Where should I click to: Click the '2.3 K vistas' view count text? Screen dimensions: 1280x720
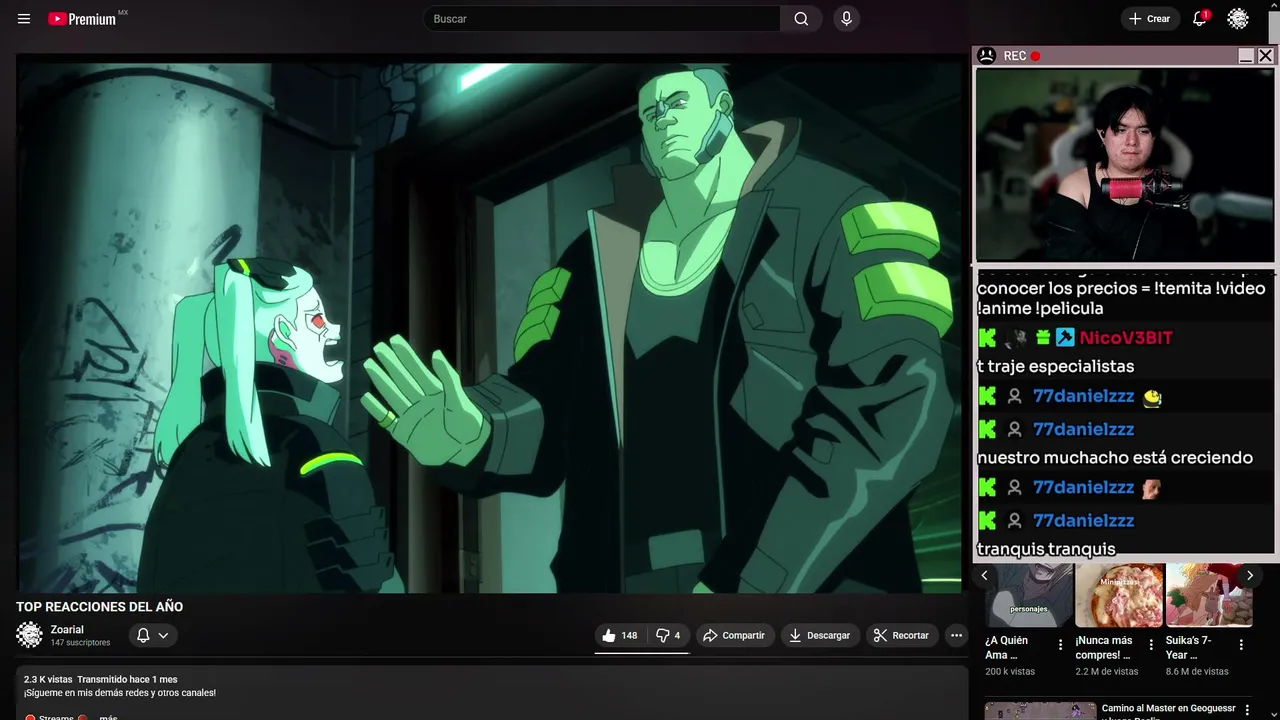click(x=48, y=680)
